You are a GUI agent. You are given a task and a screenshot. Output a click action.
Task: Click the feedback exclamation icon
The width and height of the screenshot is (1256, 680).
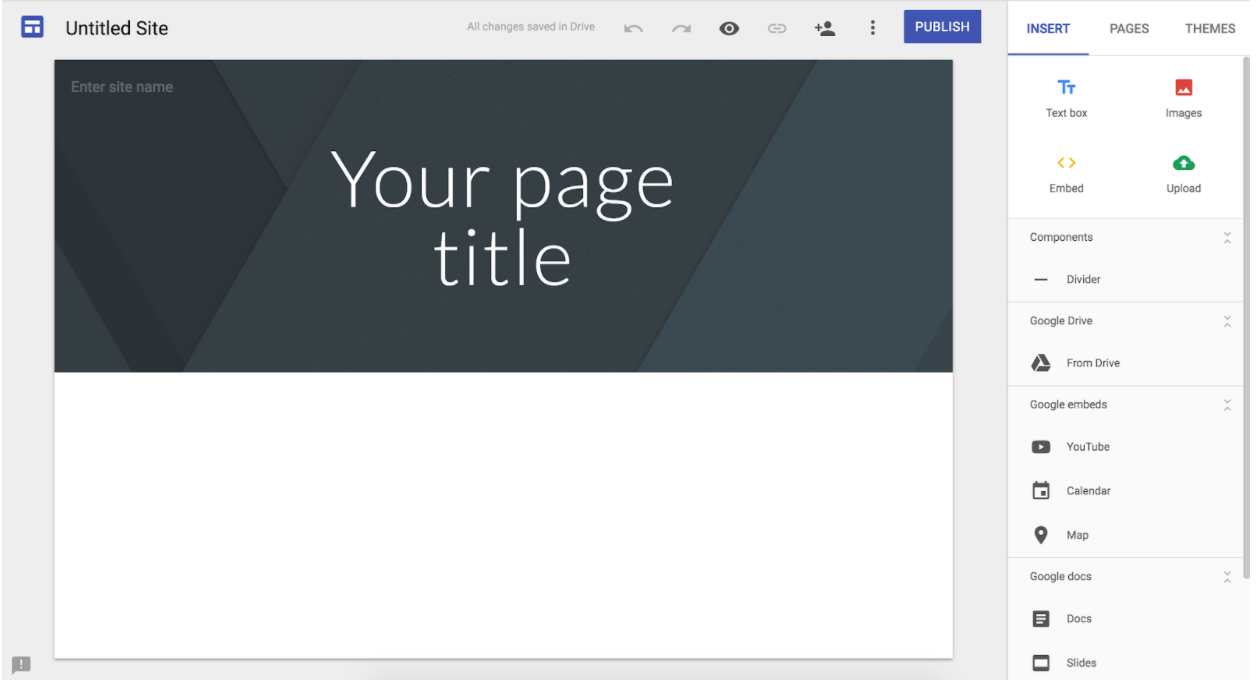coord(21,664)
